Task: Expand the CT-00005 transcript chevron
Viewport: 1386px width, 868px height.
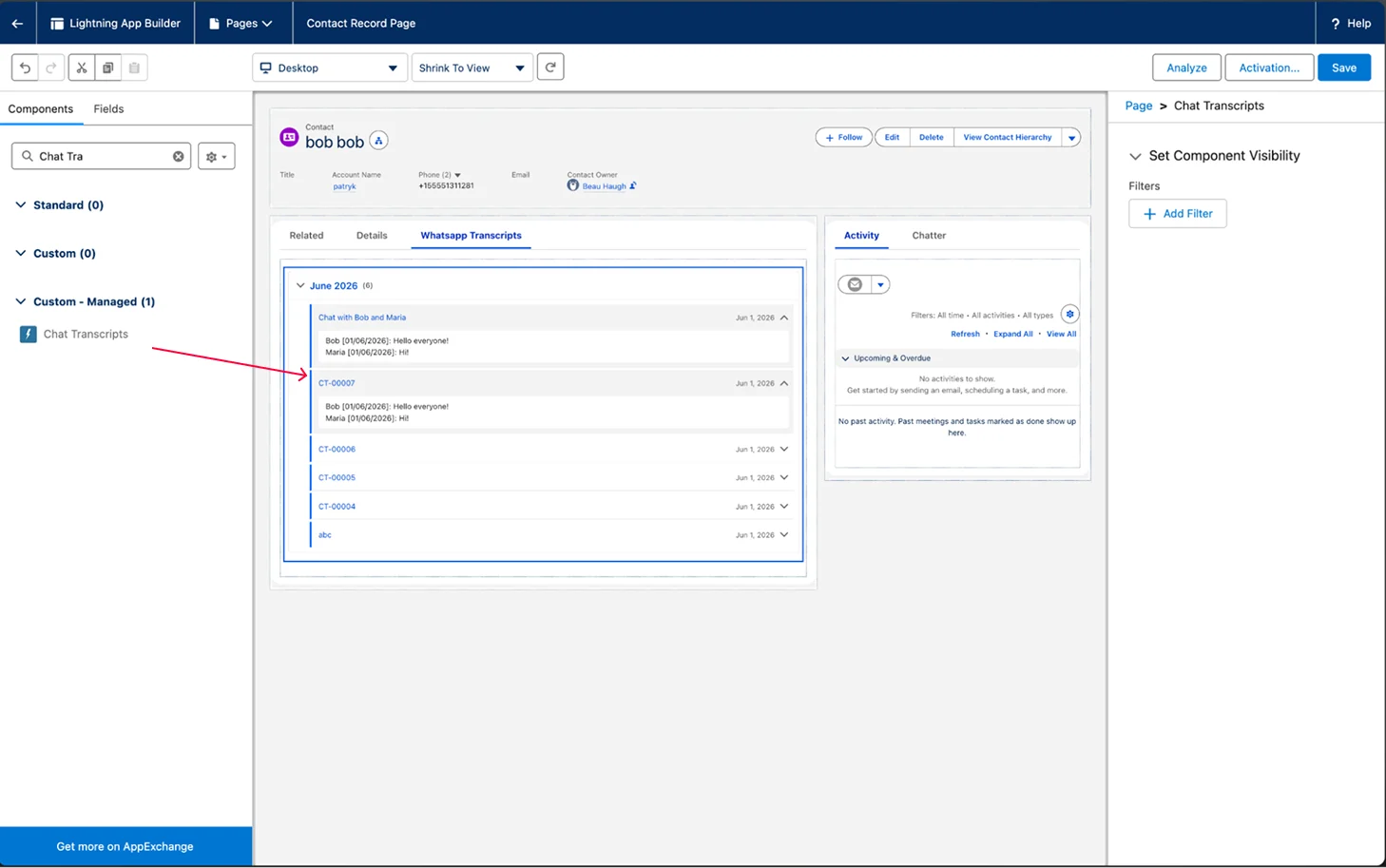Action: 784,477
